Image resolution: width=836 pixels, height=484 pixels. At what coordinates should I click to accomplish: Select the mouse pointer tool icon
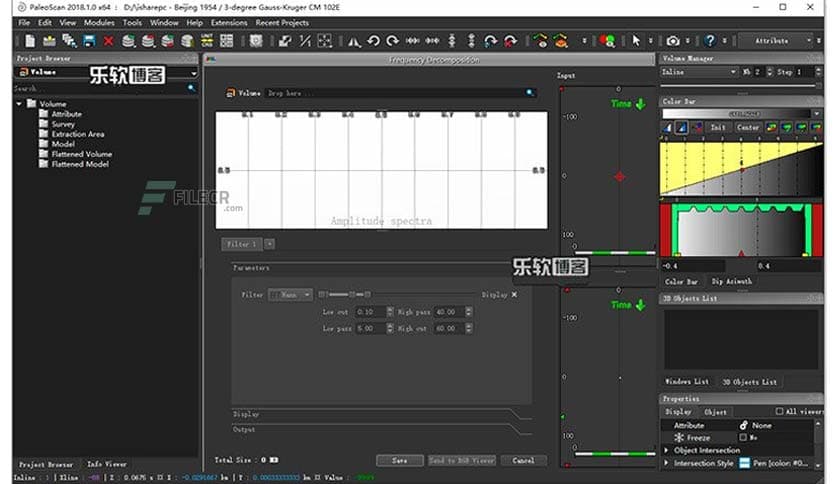(x=636, y=41)
